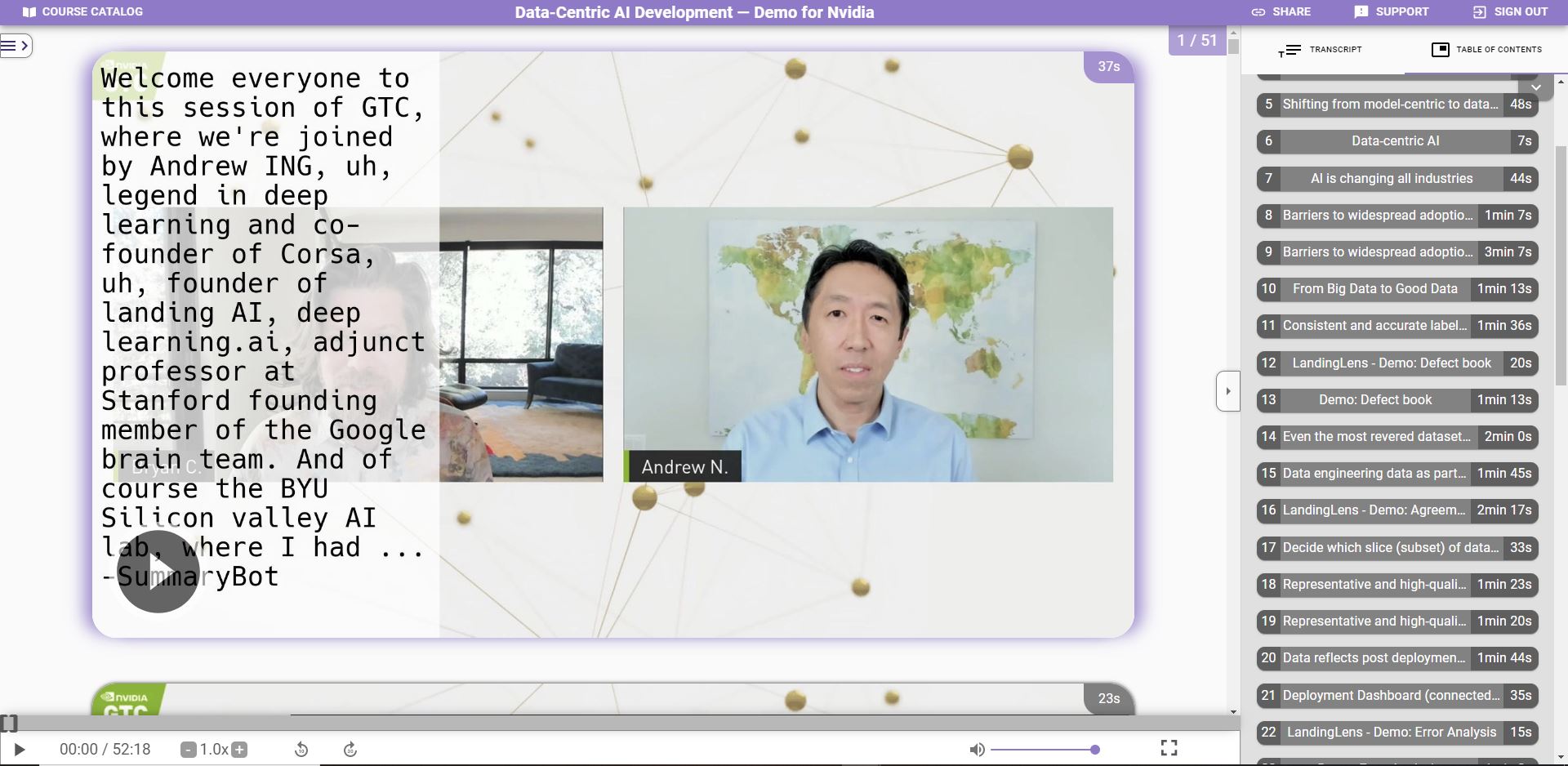This screenshot has height=766, width=1568.
Task: Select the Transcript panel icon
Action: pos(1290,49)
